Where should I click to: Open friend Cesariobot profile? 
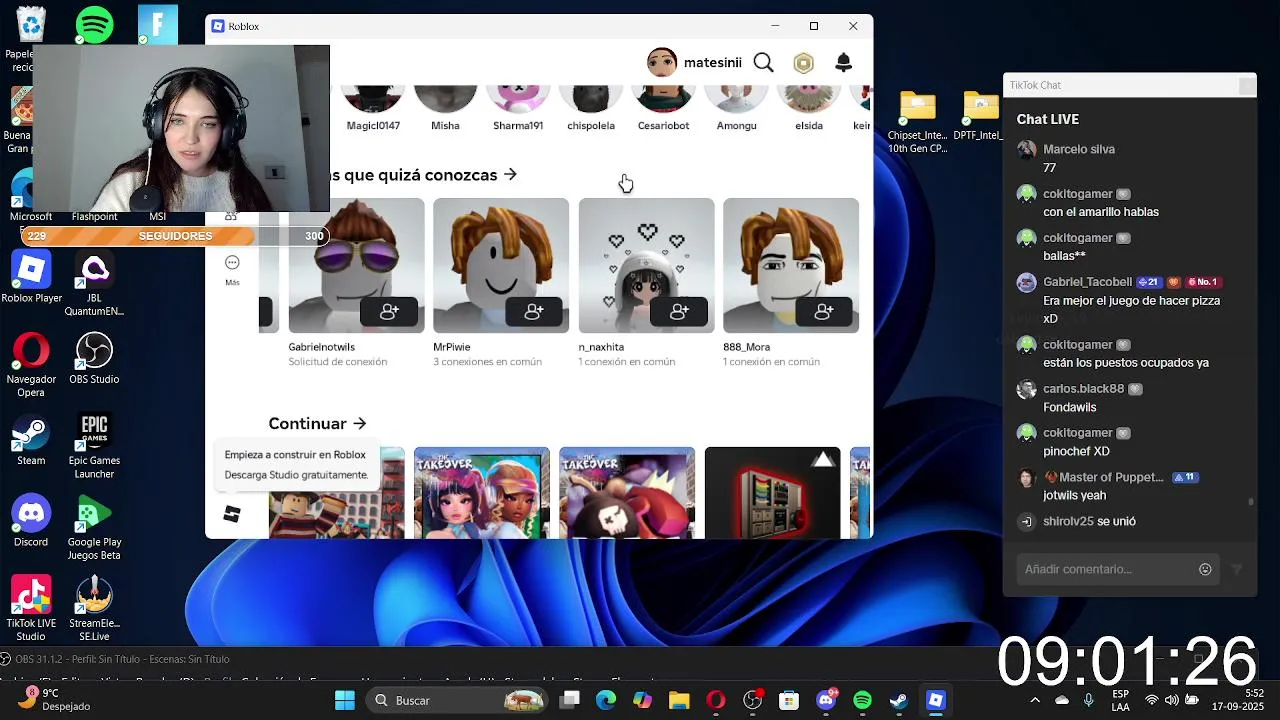pyautogui.click(x=663, y=109)
